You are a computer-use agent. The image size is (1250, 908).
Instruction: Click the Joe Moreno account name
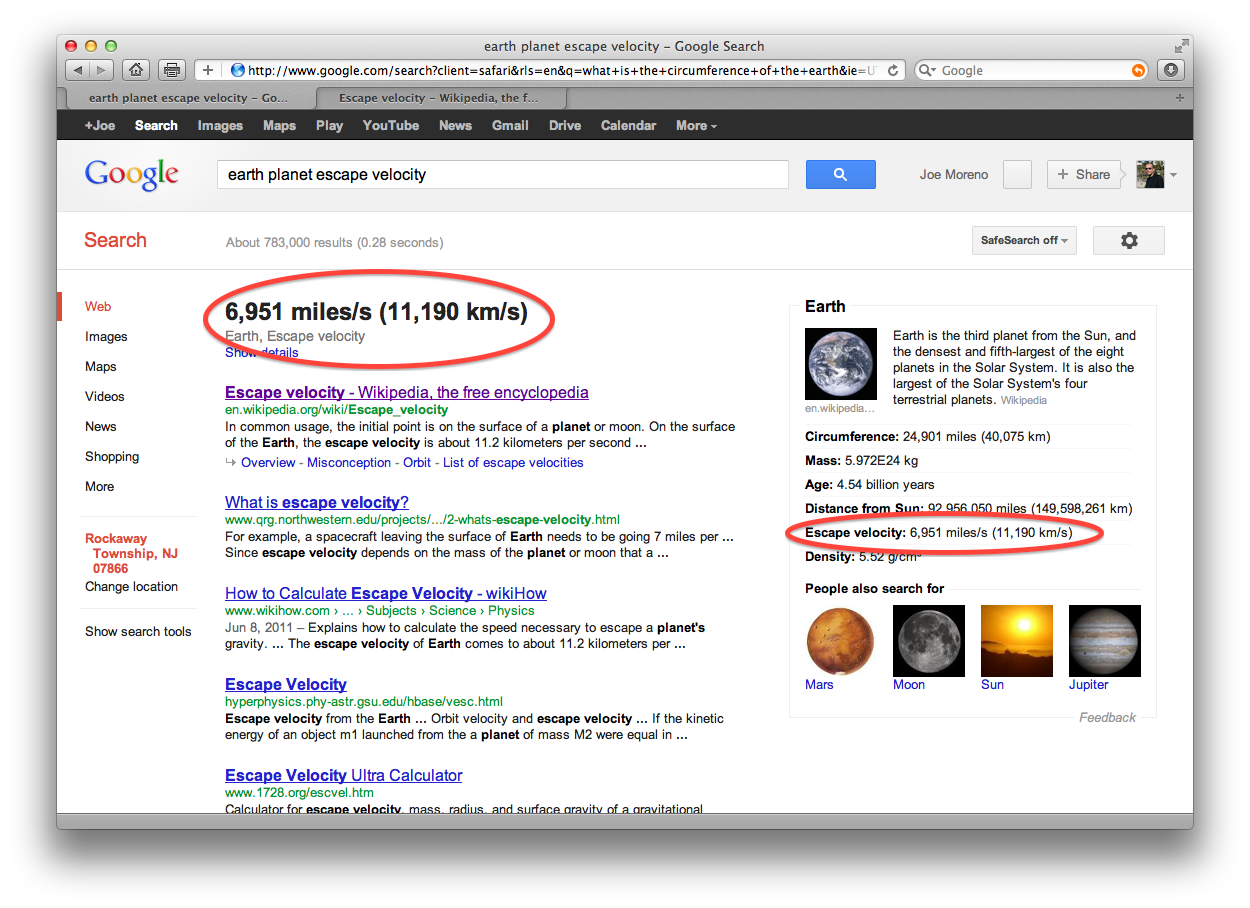(954, 174)
